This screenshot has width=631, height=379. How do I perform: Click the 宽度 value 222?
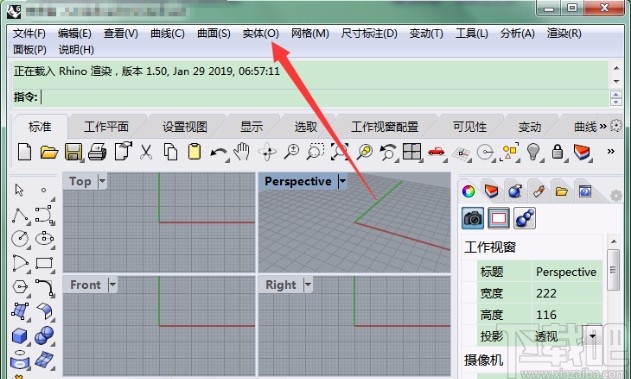546,293
